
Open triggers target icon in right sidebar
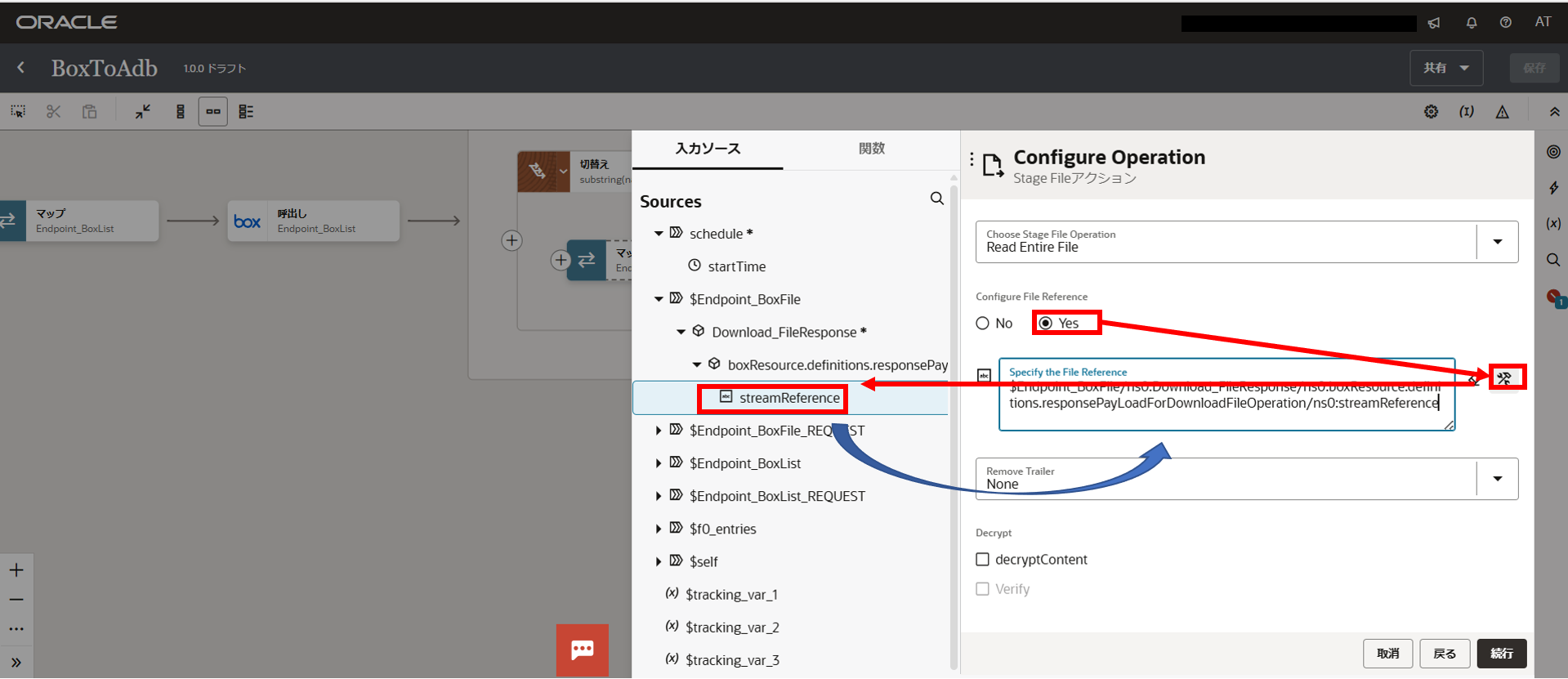tap(1553, 152)
